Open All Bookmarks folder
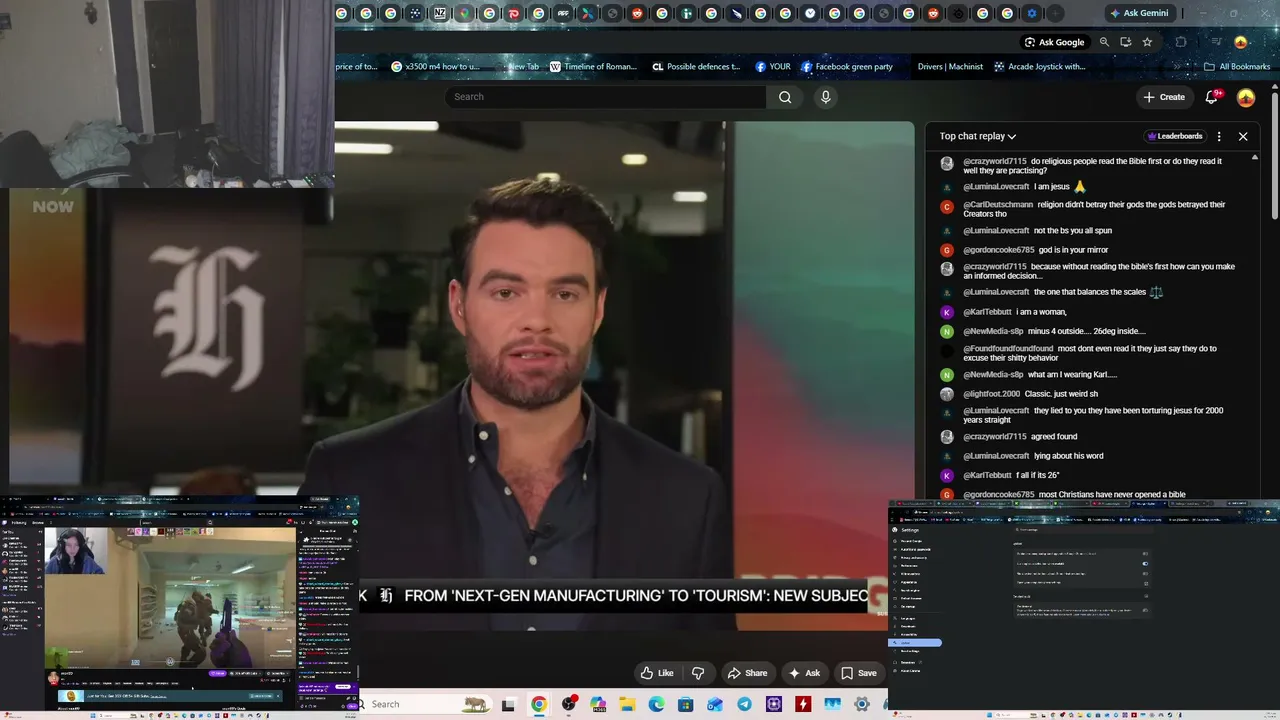 tap(1237, 67)
